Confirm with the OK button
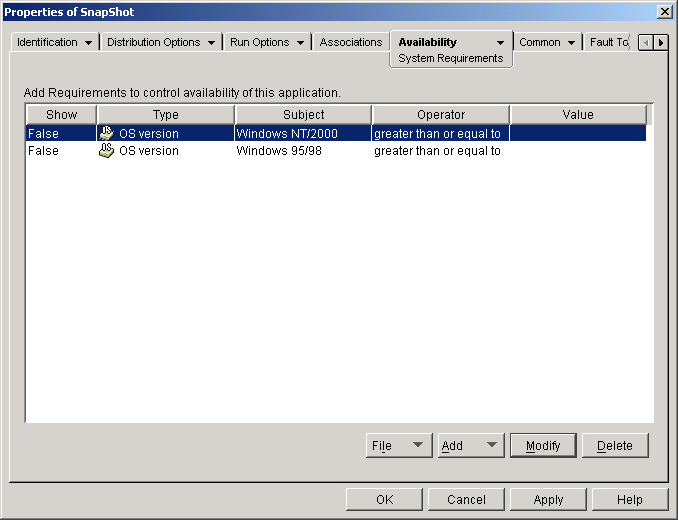The image size is (678, 520). (x=384, y=500)
